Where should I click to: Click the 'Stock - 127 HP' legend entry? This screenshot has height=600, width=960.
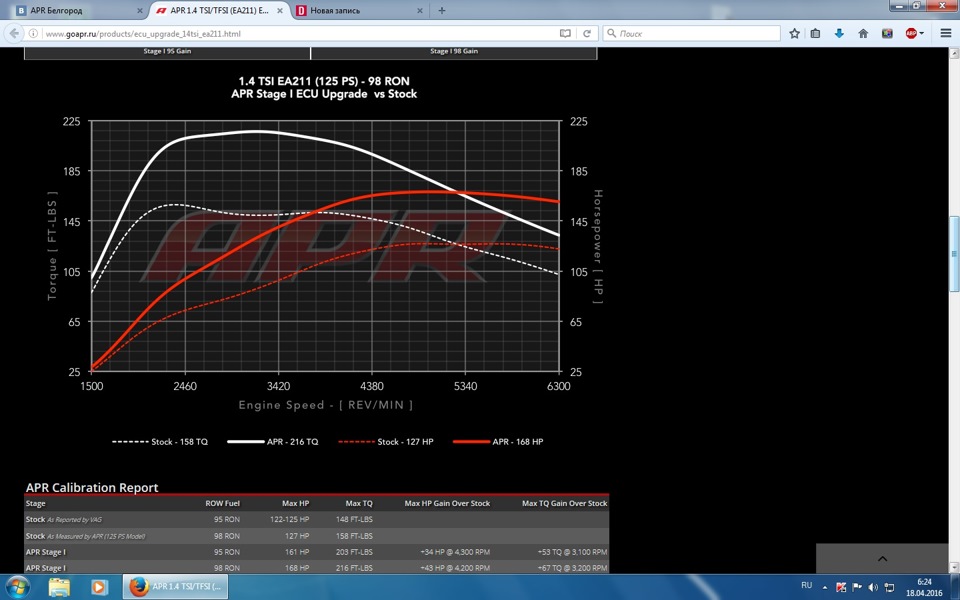pos(386,441)
